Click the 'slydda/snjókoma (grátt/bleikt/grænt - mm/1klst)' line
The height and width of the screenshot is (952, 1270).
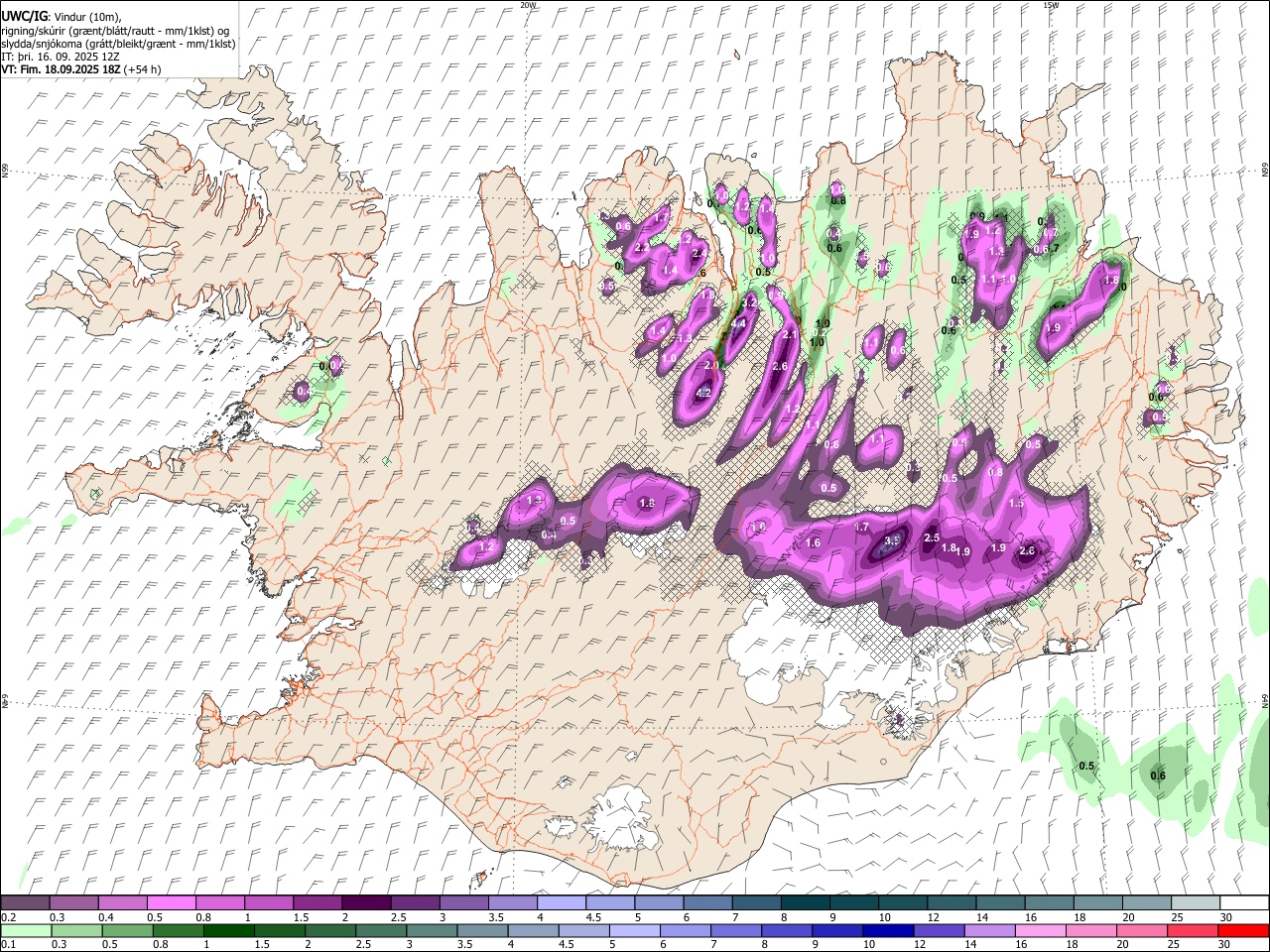[x=118, y=44]
